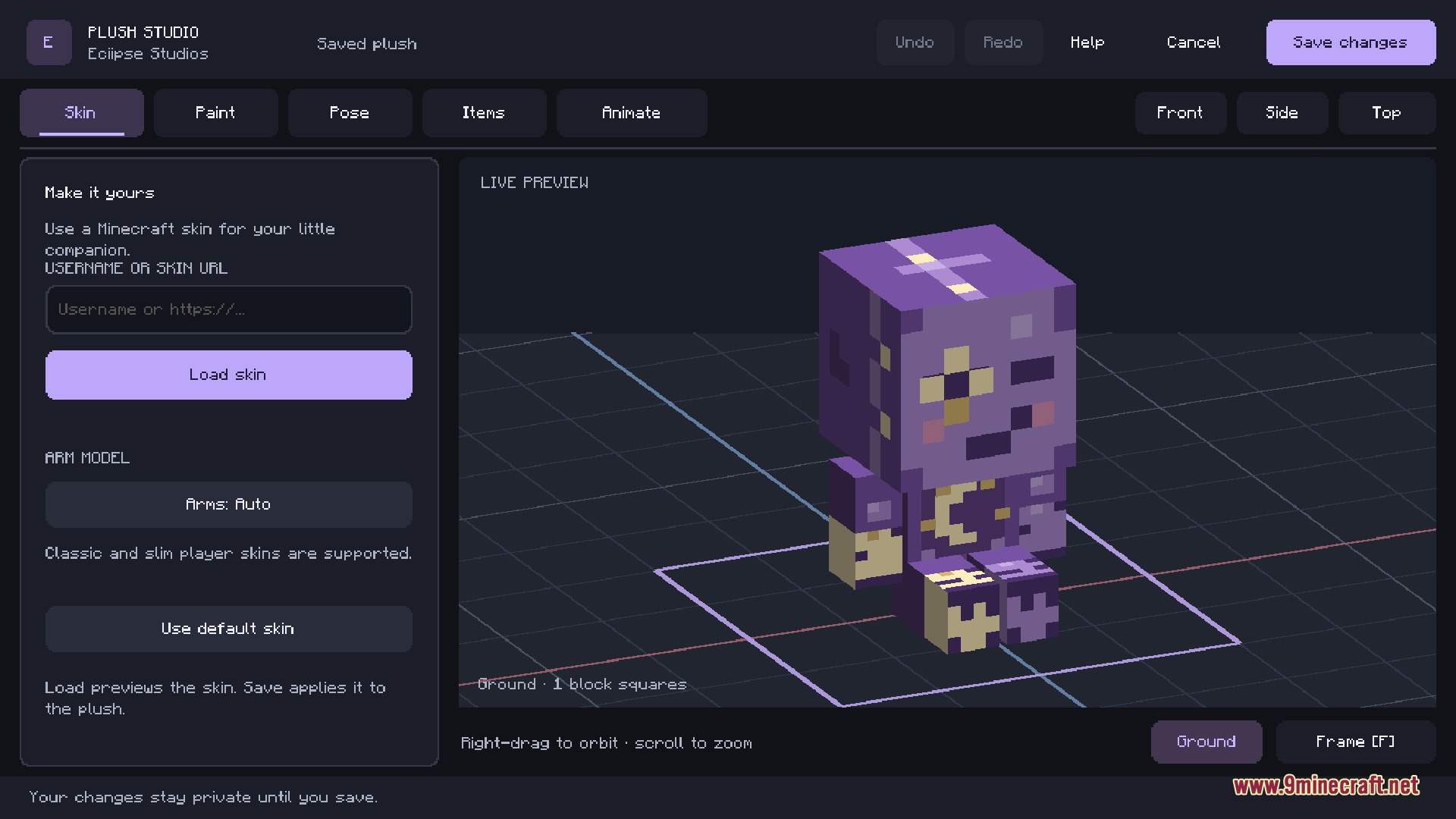Image resolution: width=1456 pixels, height=819 pixels.
Task: Click the Redo button
Action: pos(1003,42)
